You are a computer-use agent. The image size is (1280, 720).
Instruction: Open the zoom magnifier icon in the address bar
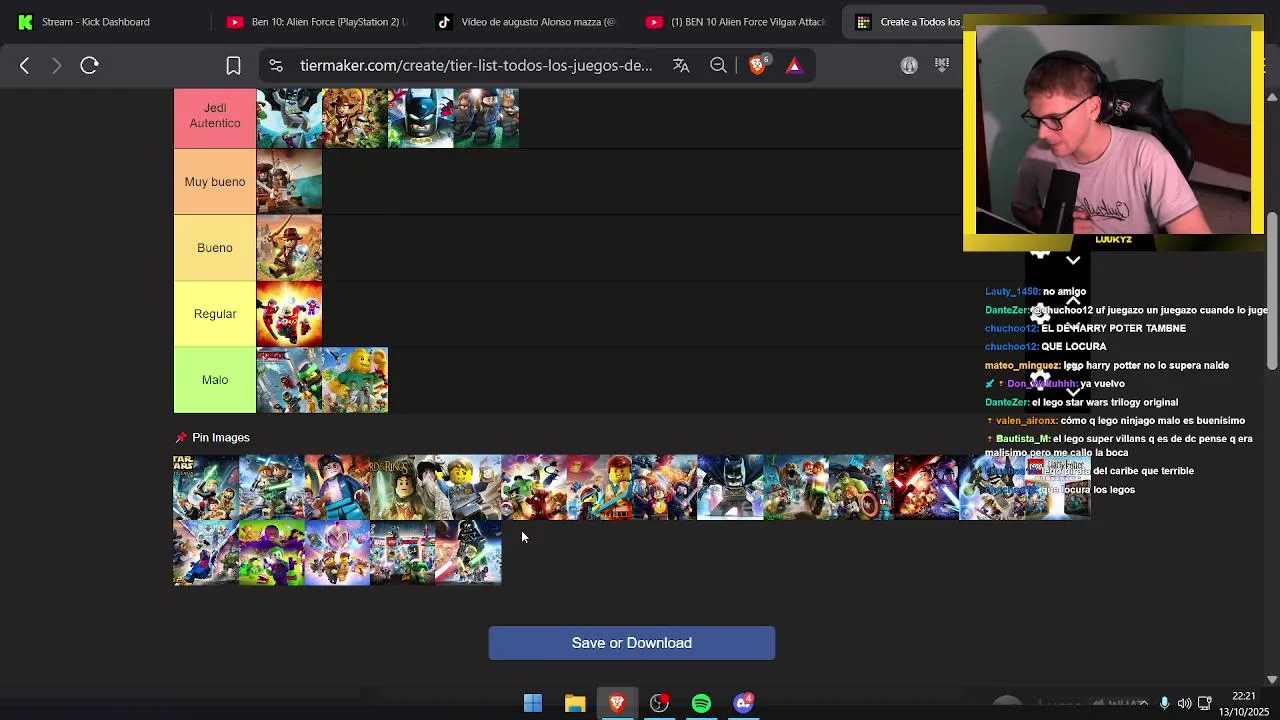click(718, 66)
